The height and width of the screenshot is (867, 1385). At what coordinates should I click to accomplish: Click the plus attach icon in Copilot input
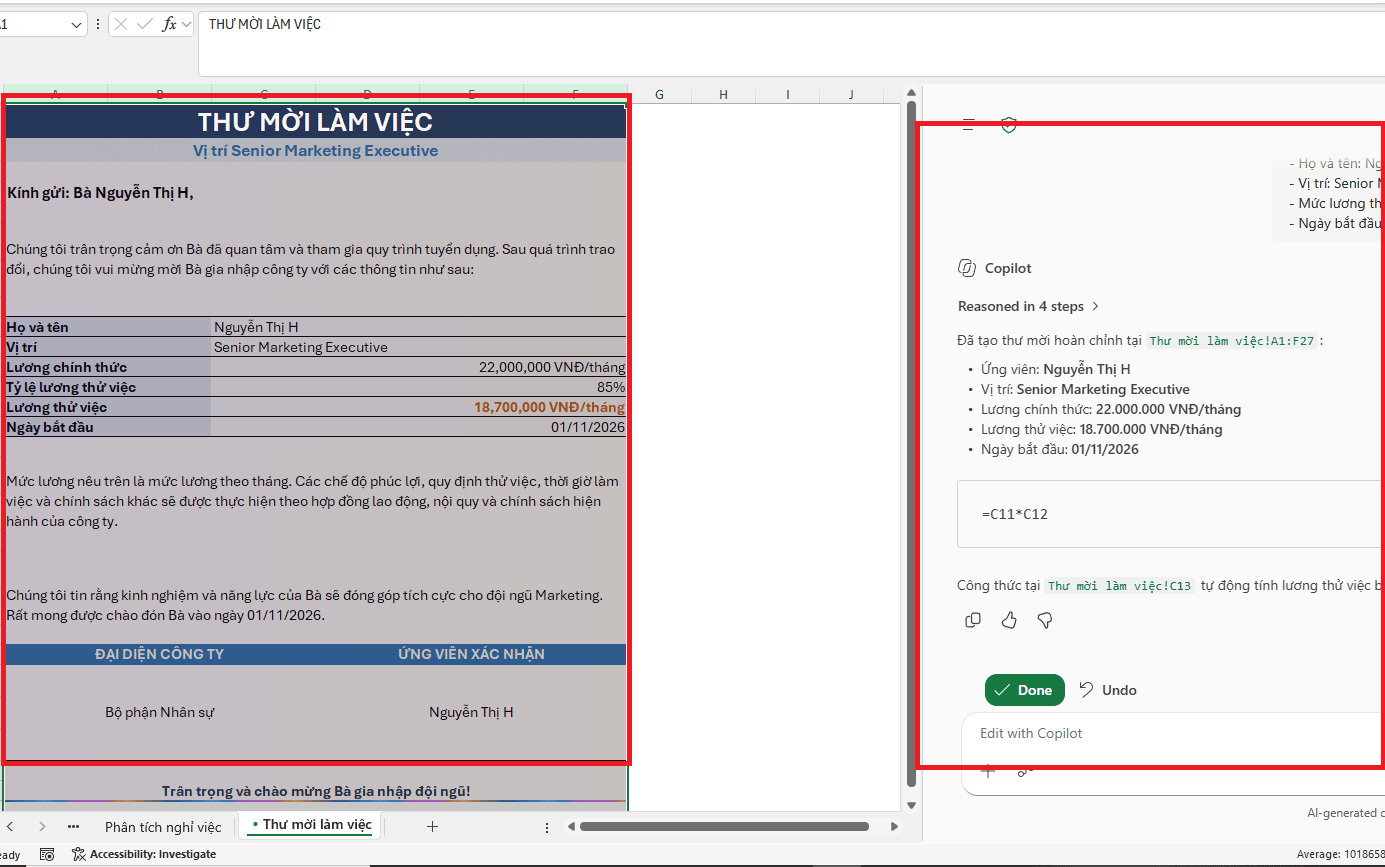pos(988,771)
